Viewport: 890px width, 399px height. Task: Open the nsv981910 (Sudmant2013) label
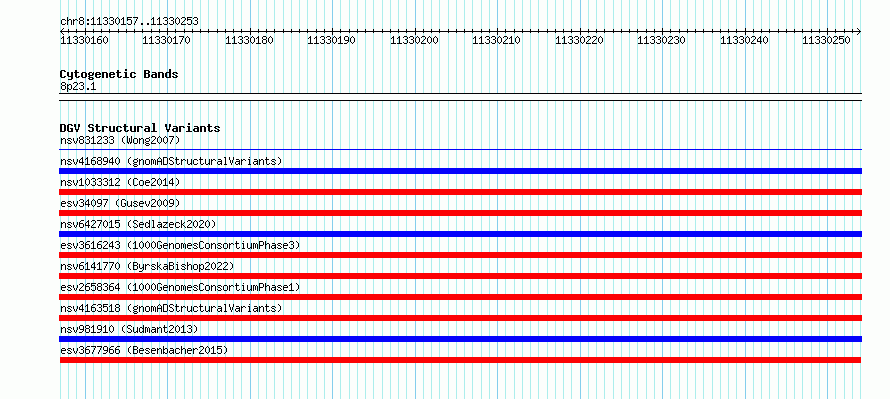point(129,329)
